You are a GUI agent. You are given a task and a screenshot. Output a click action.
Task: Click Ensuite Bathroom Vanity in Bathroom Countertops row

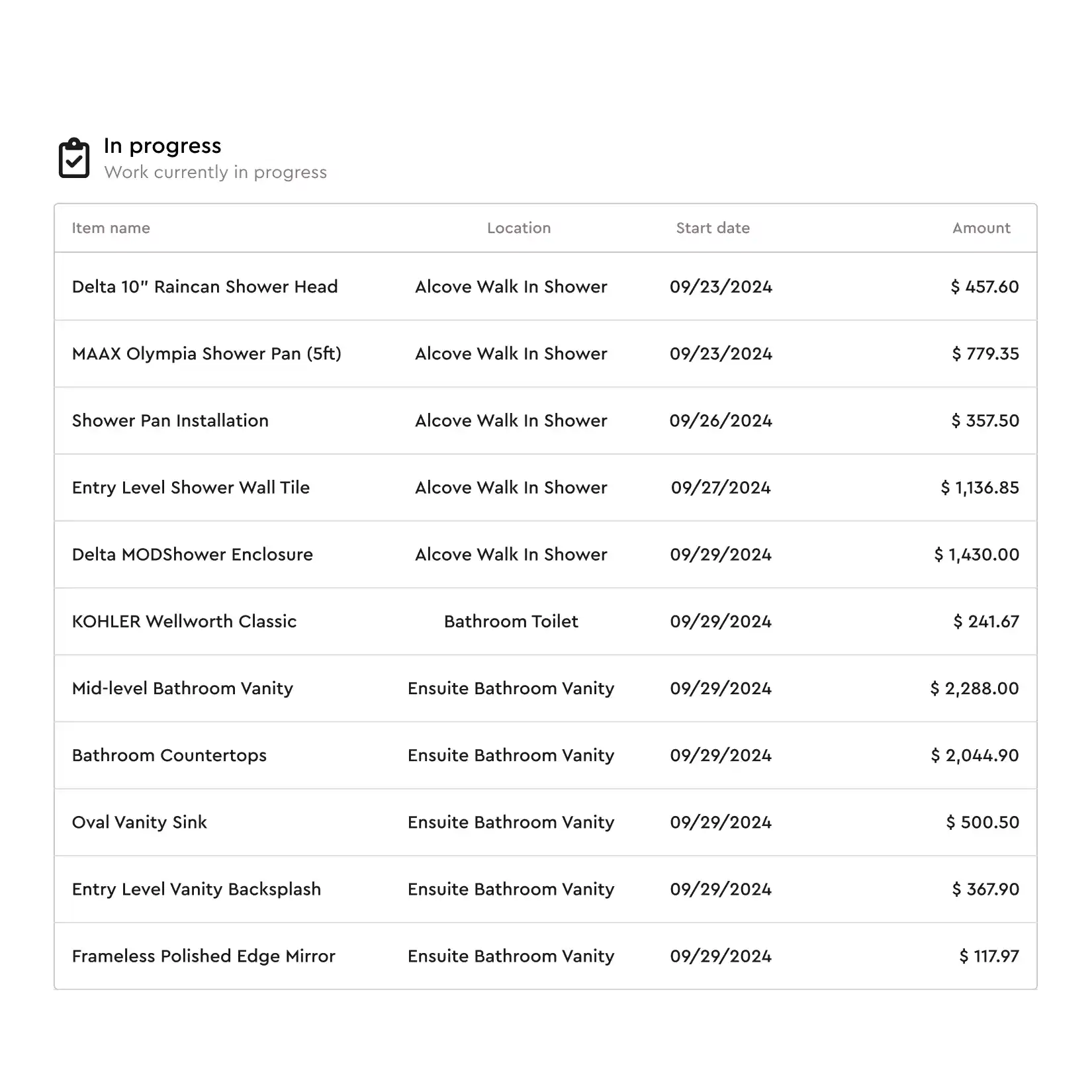pyautogui.click(x=511, y=755)
